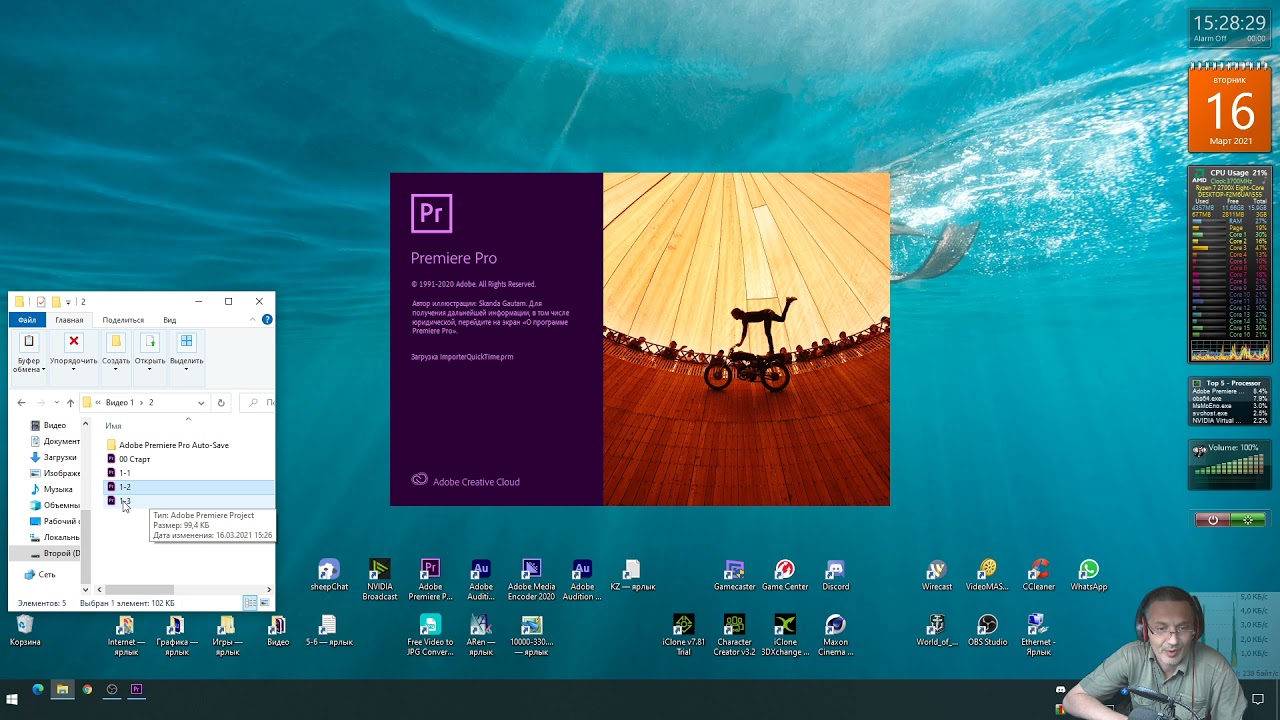The width and height of the screenshot is (1280, 720).
Task: Select the Adobe Audition desktop icon beside Premiere
Action: [x=481, y=580]
